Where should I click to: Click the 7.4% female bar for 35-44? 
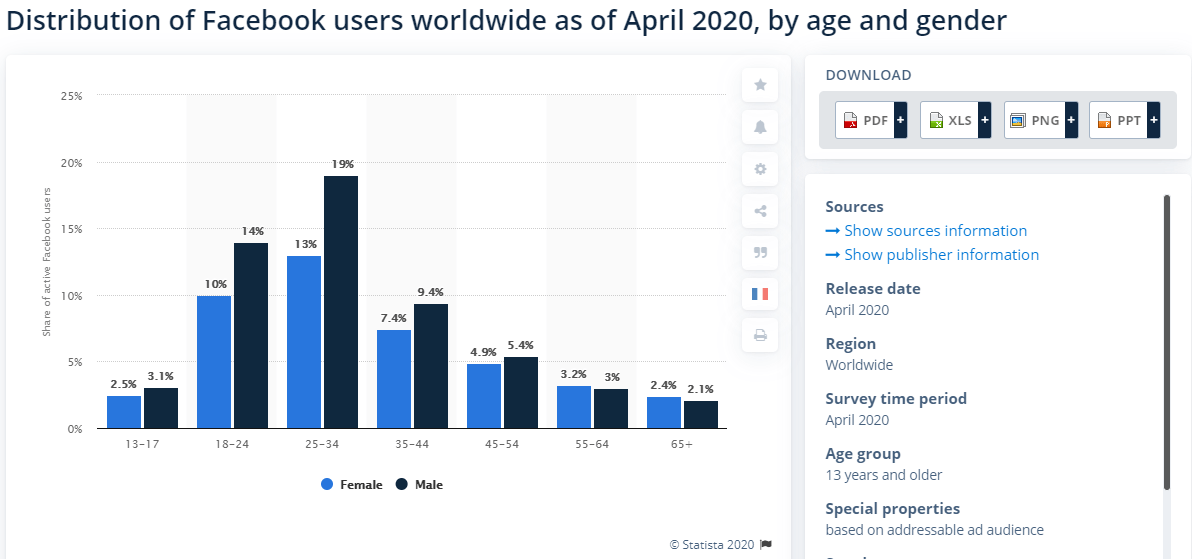click(394, 379)
